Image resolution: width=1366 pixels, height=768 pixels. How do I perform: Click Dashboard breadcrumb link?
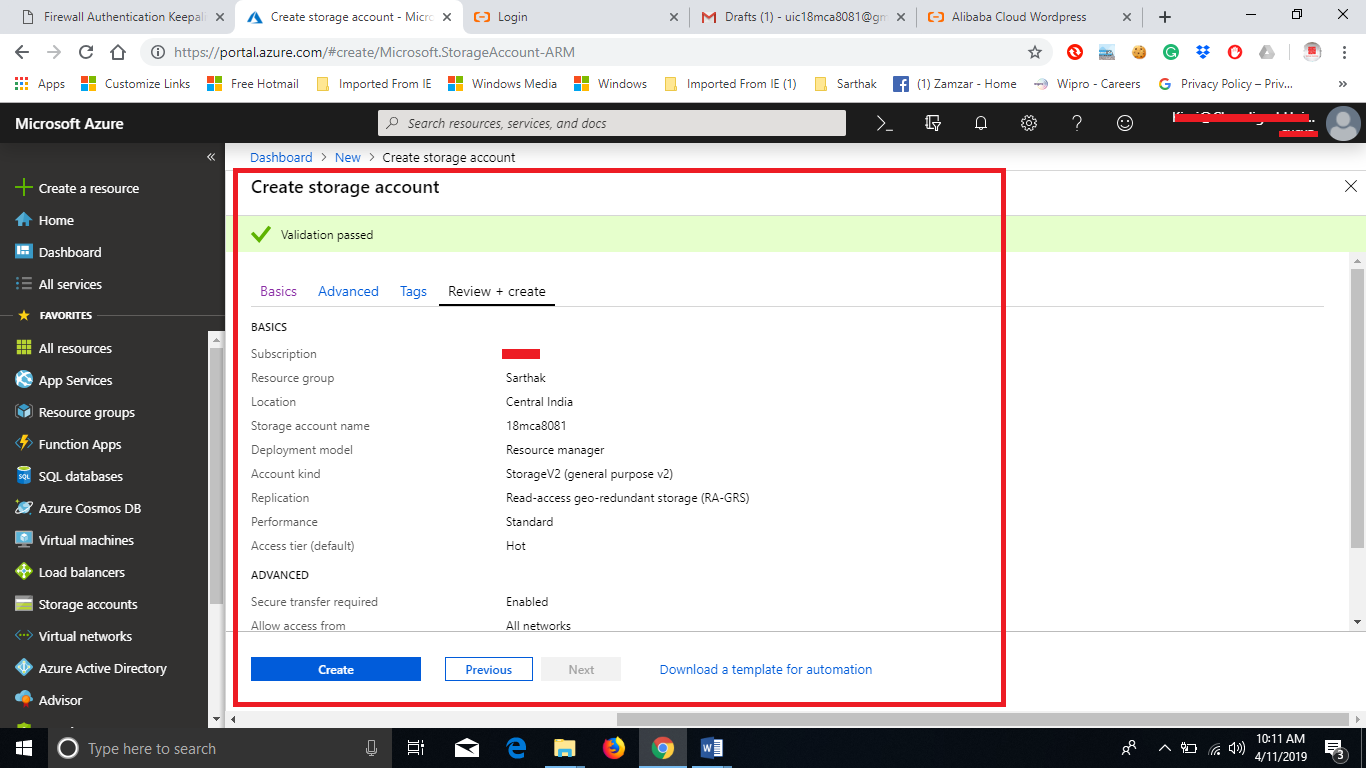(281, 157)
